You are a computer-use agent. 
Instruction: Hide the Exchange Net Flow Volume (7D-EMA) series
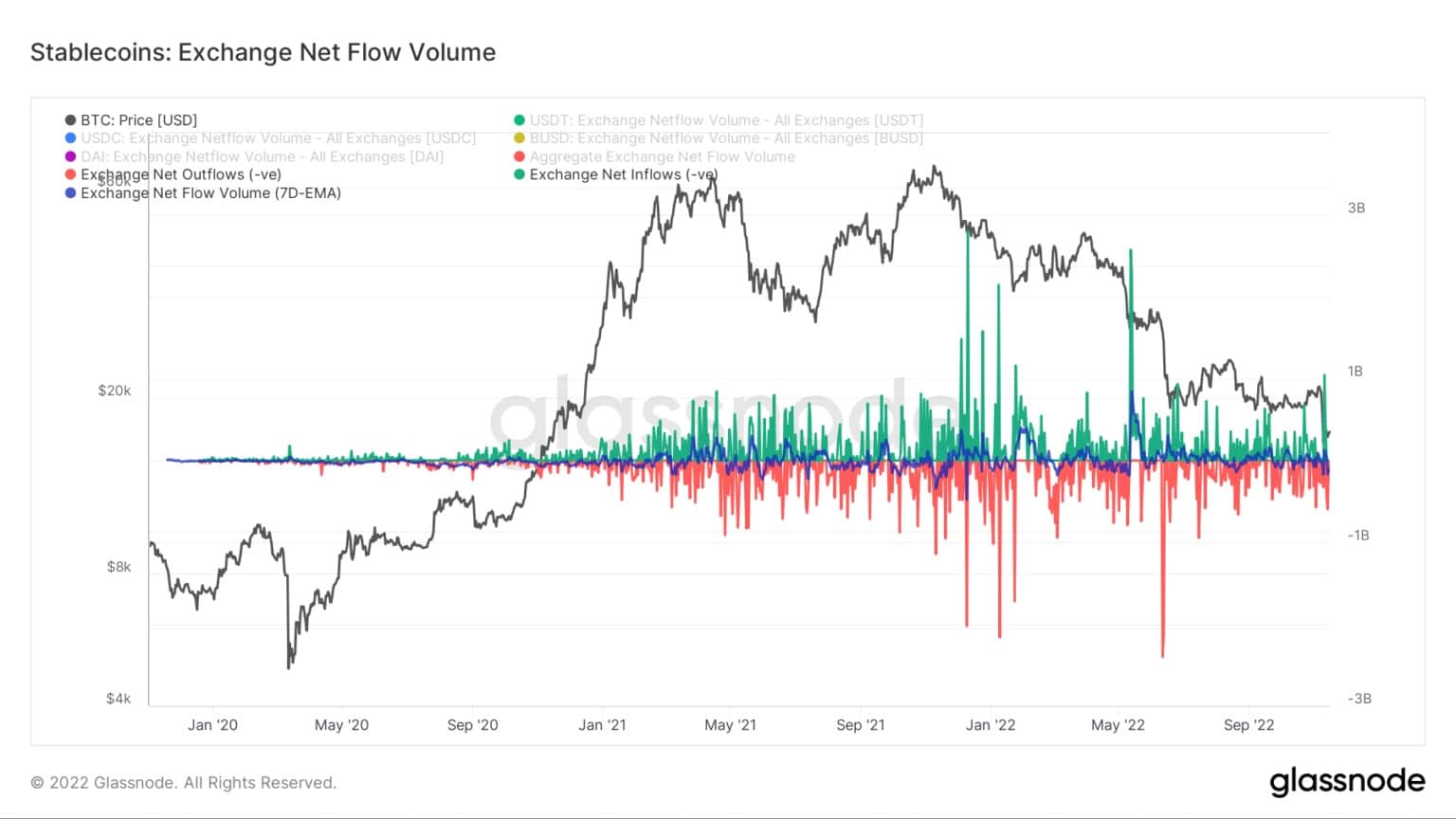coord(203,192)
